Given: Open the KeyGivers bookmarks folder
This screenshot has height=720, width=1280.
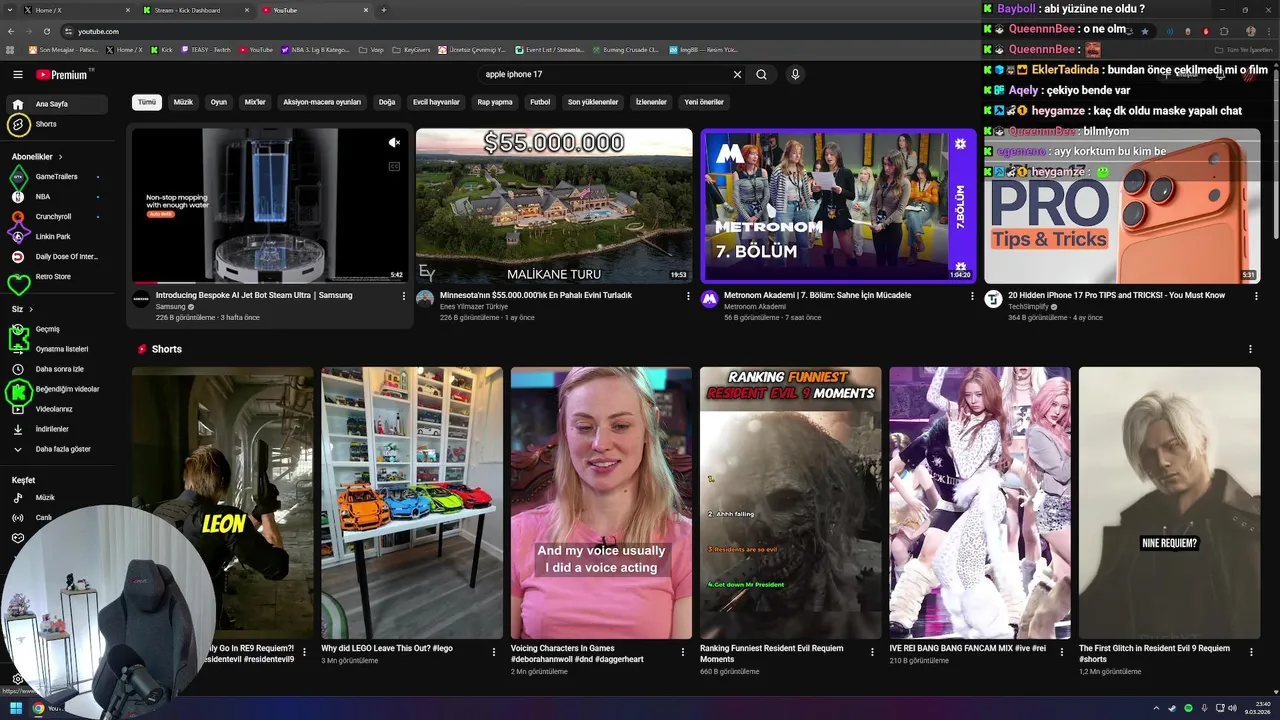Looking at the screenshot, I should (x=412, y=49).
